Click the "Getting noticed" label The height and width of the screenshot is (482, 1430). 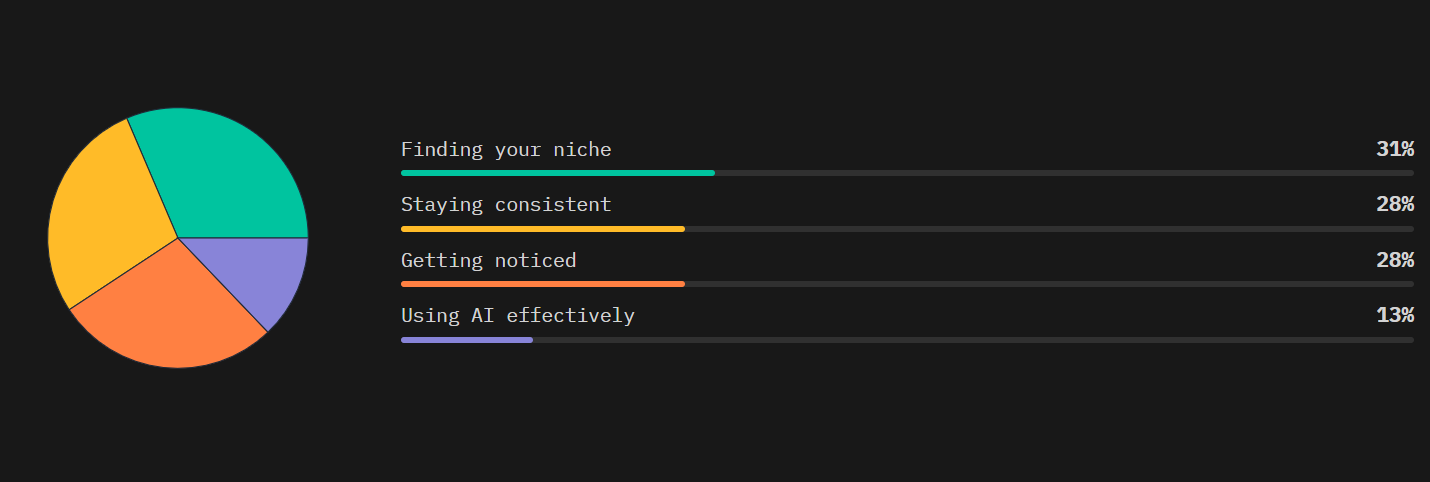pos(488,261)
